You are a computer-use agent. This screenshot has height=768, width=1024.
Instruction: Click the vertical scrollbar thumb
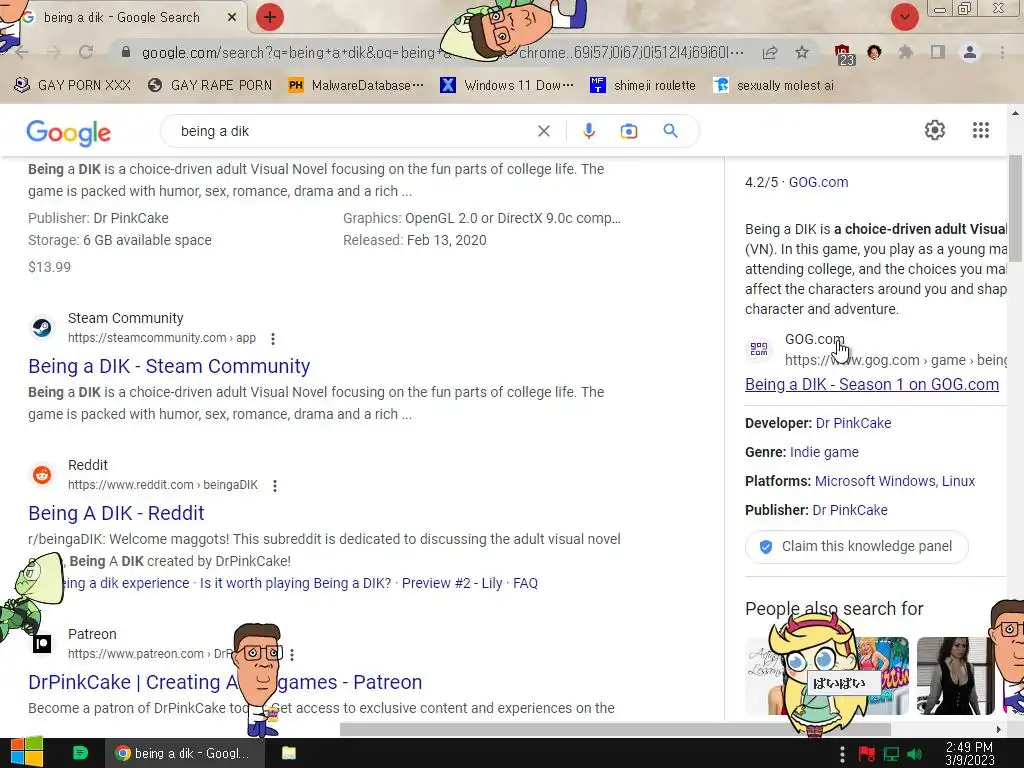[1015, 208]
